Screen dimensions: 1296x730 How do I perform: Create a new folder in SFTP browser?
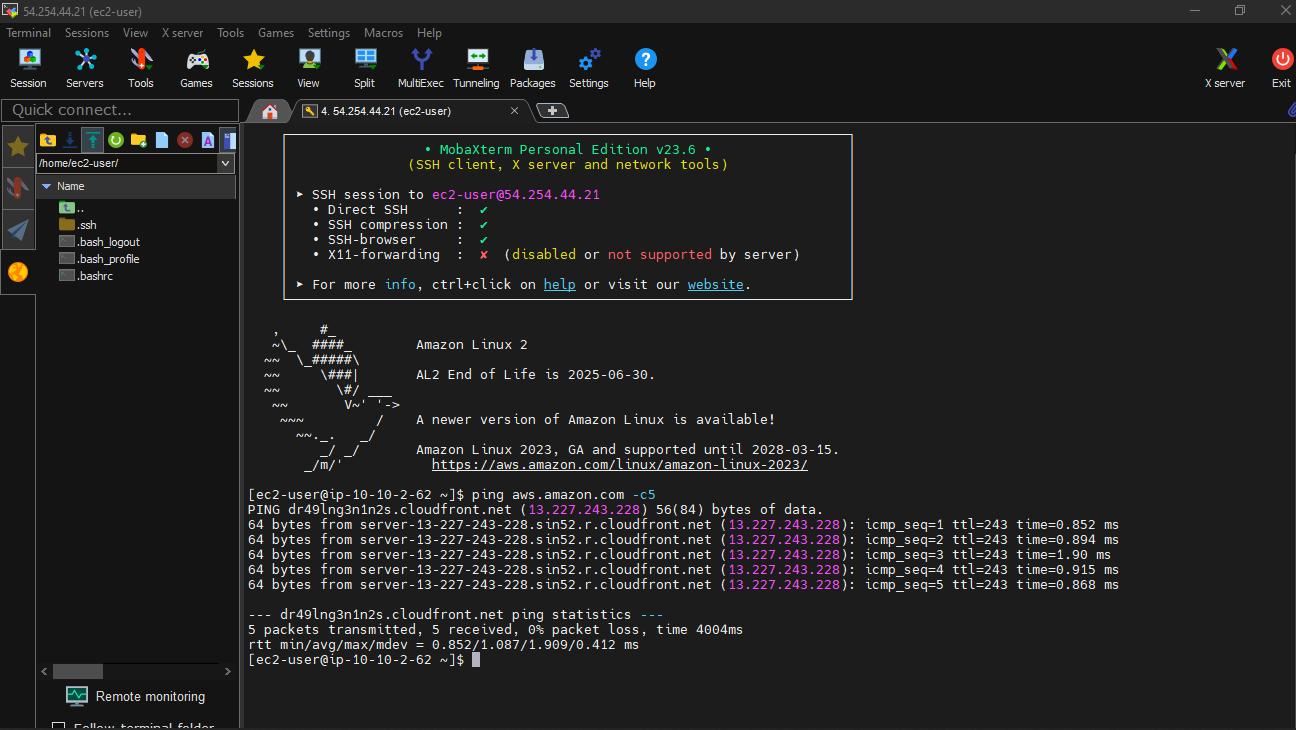[139, 140]
